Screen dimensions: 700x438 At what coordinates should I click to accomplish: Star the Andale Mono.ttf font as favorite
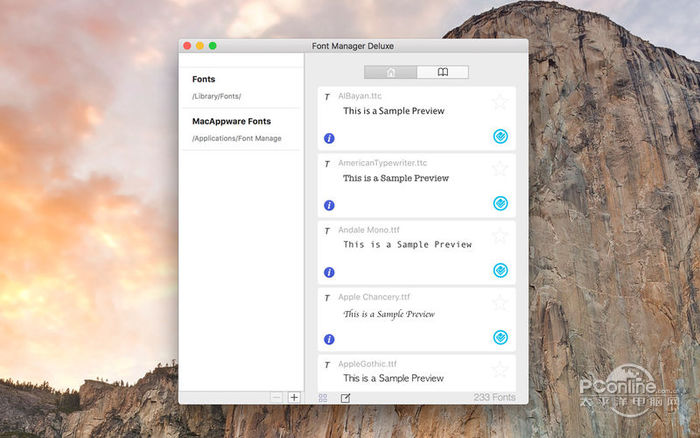pos(500,235)
